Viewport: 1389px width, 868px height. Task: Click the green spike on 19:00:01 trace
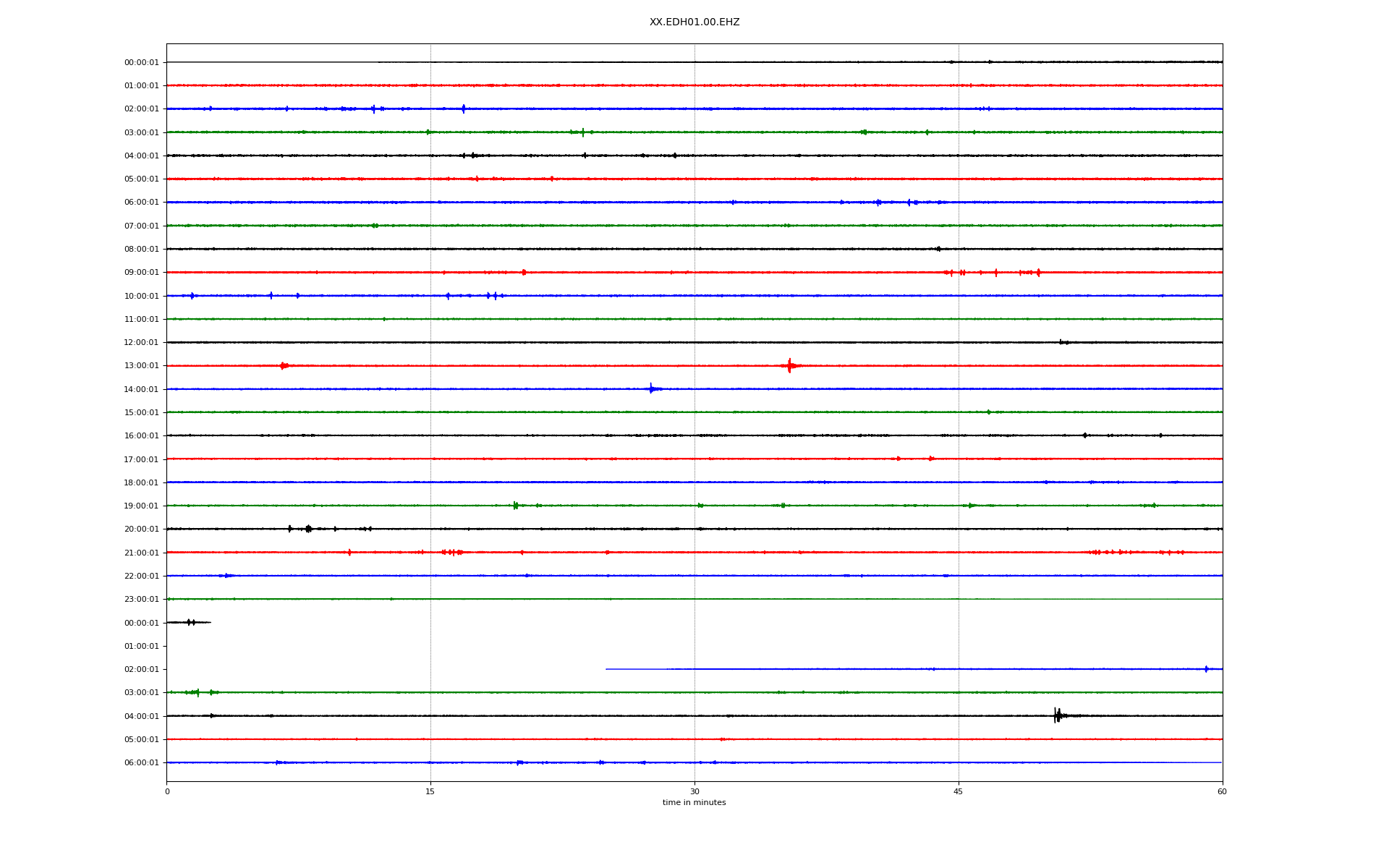(515, 506)
